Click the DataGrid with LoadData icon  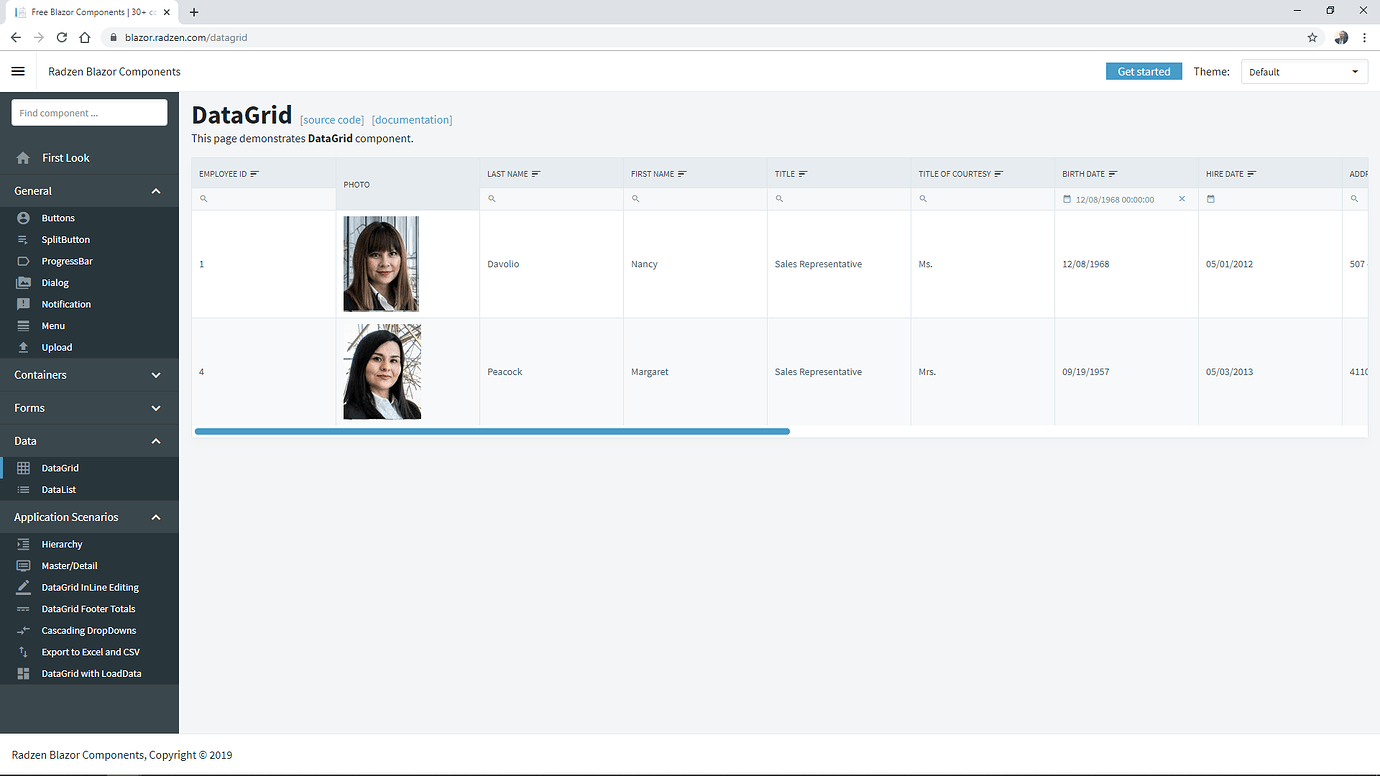(23, 674)
